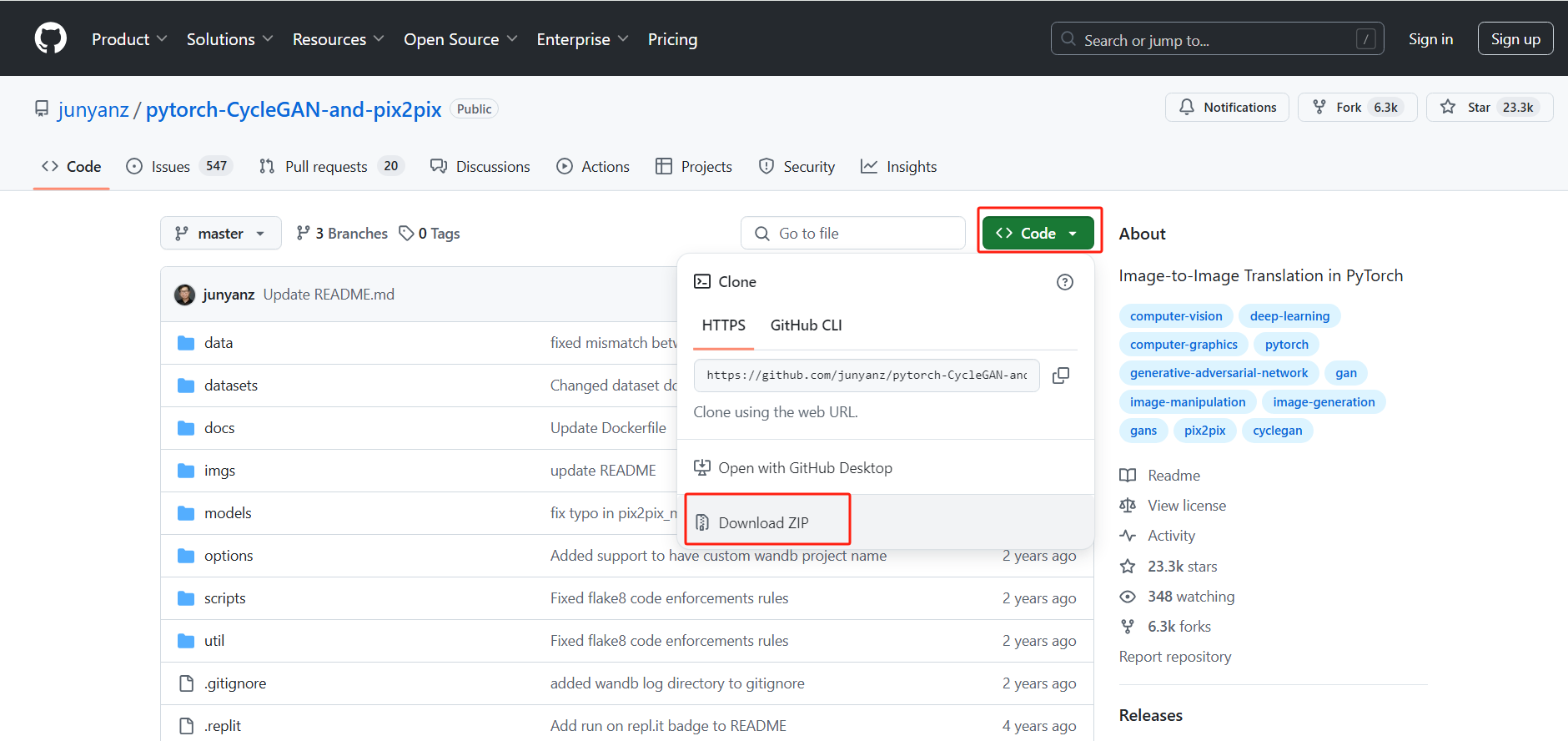Open the 'Update README.md' commit message
Screen dimensions: 1568x741
(329, 295)
